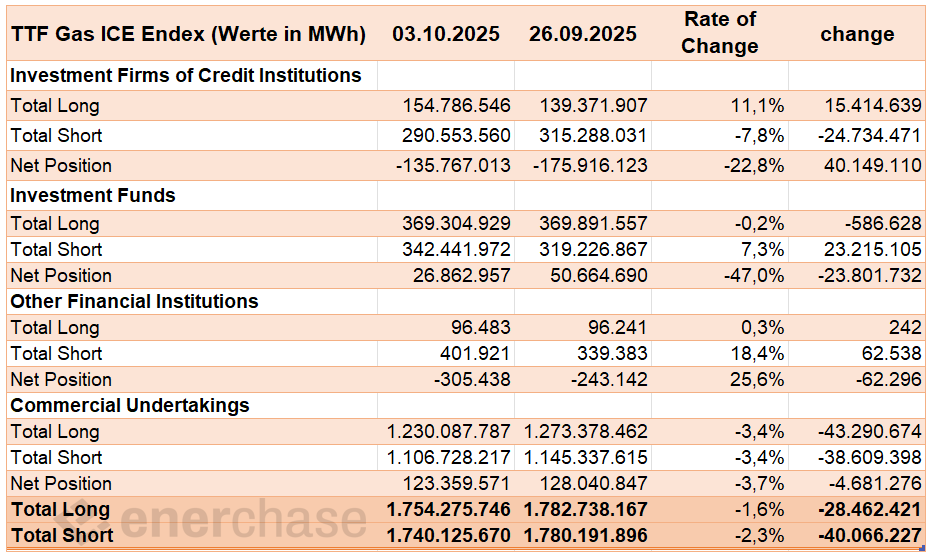Select the 'Other Financial Institutions' section heading
The image size is (930, 554).
(135, 301)
